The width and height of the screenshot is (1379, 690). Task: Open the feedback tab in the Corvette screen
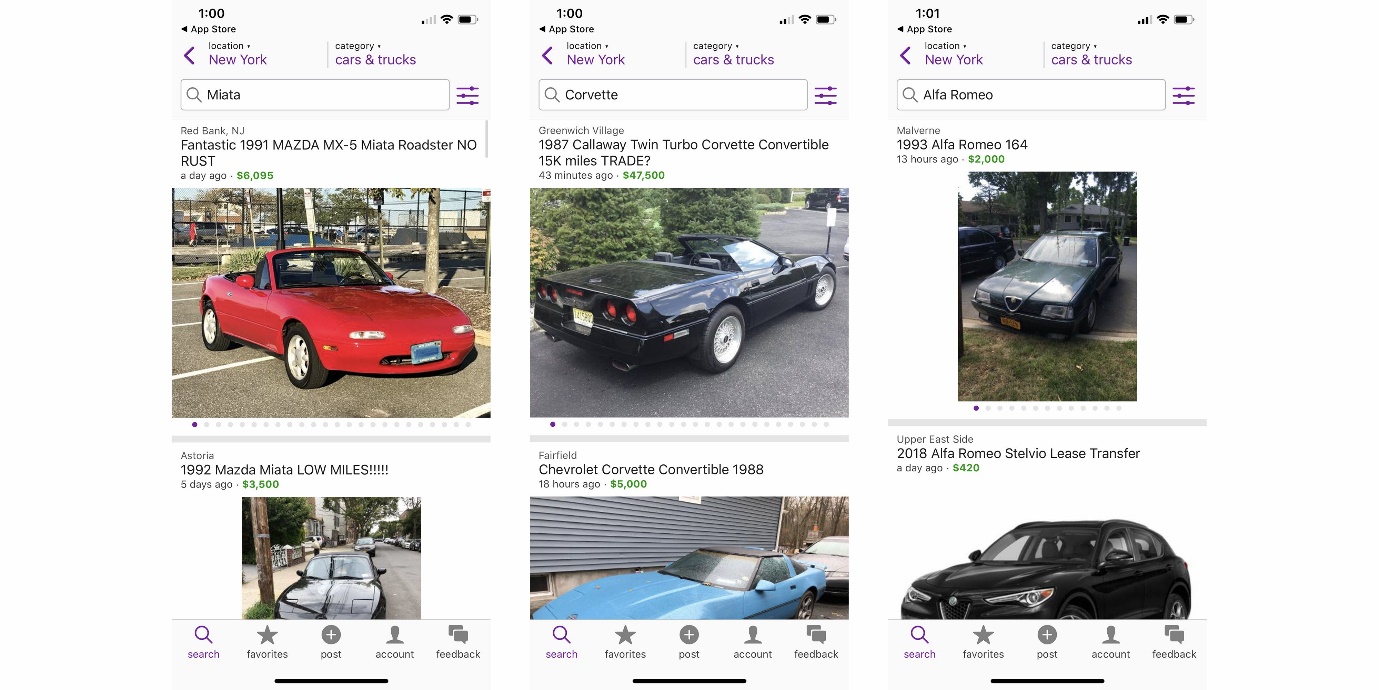pos(816,642)
